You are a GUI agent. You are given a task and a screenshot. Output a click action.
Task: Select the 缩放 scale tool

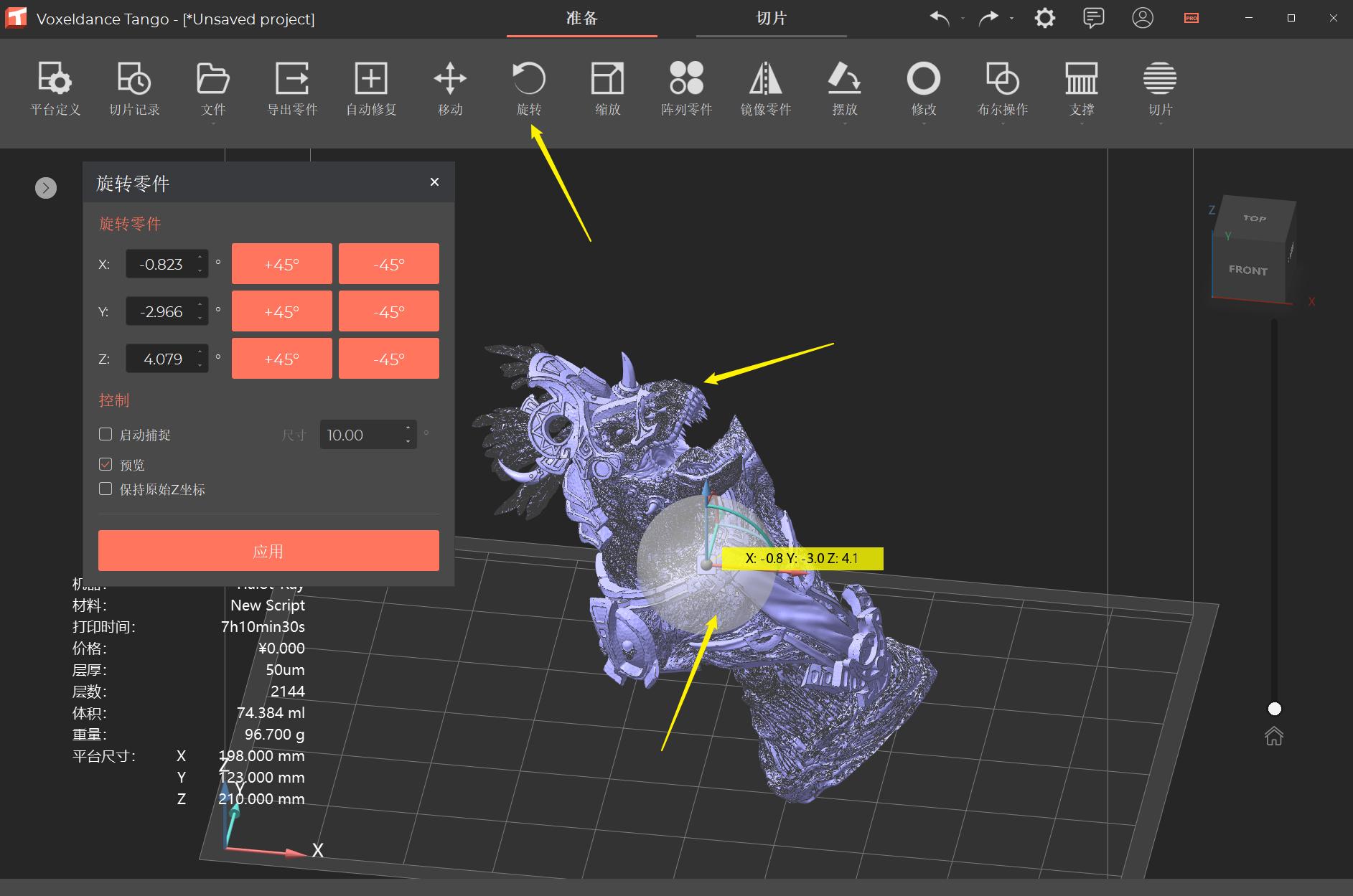(607, 88)
